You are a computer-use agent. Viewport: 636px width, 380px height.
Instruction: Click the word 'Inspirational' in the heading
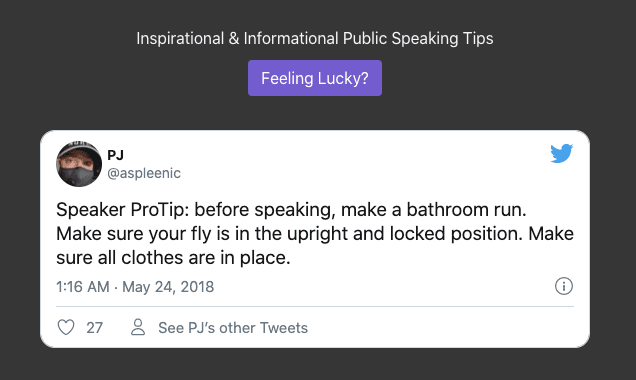(180, 39)
